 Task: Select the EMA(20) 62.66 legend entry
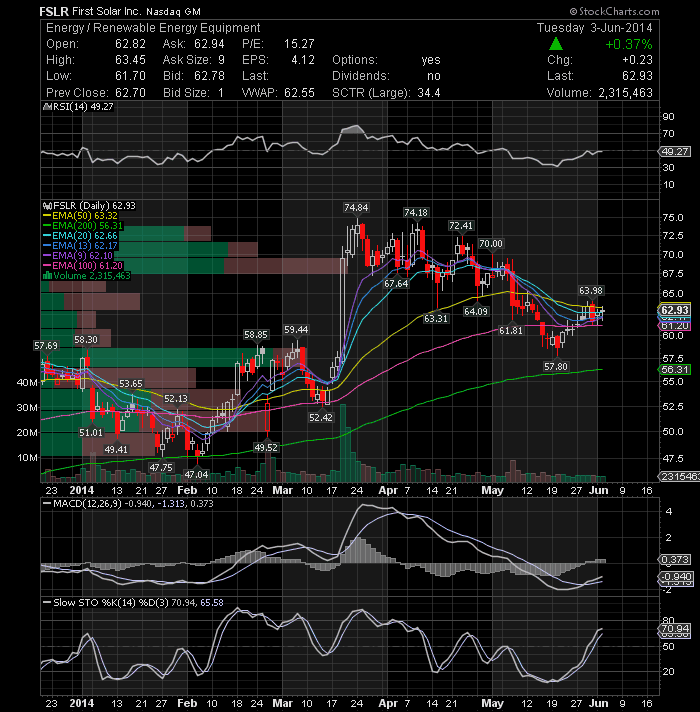tap(80, 236)
